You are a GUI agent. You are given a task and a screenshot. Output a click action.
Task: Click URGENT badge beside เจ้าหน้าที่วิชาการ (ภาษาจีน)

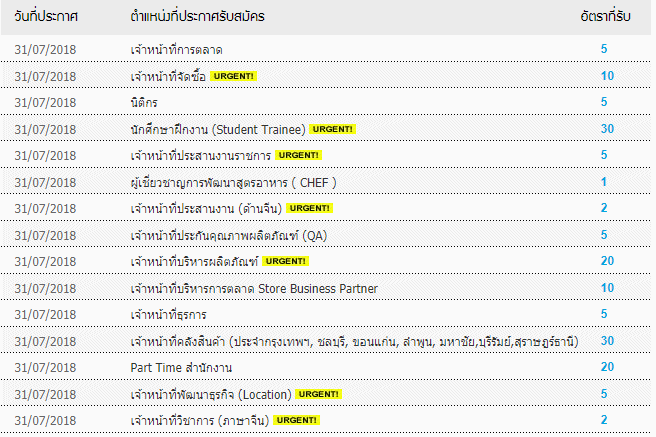tap(298, 420)
